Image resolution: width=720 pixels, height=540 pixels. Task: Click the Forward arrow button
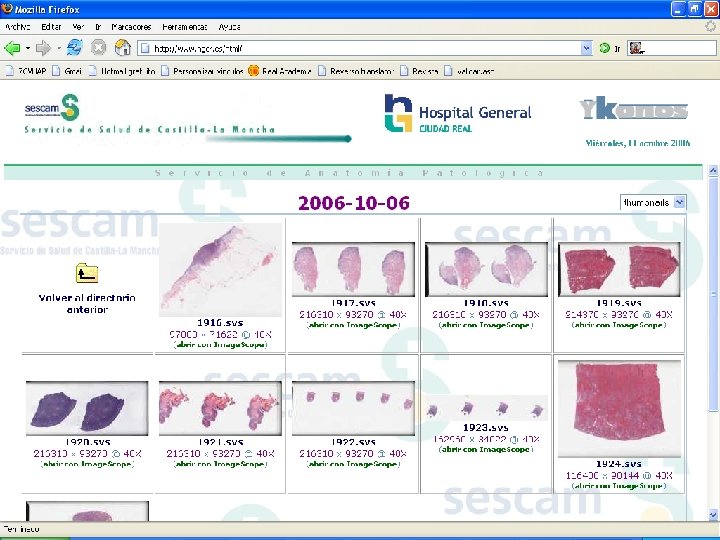click(43, 48)
